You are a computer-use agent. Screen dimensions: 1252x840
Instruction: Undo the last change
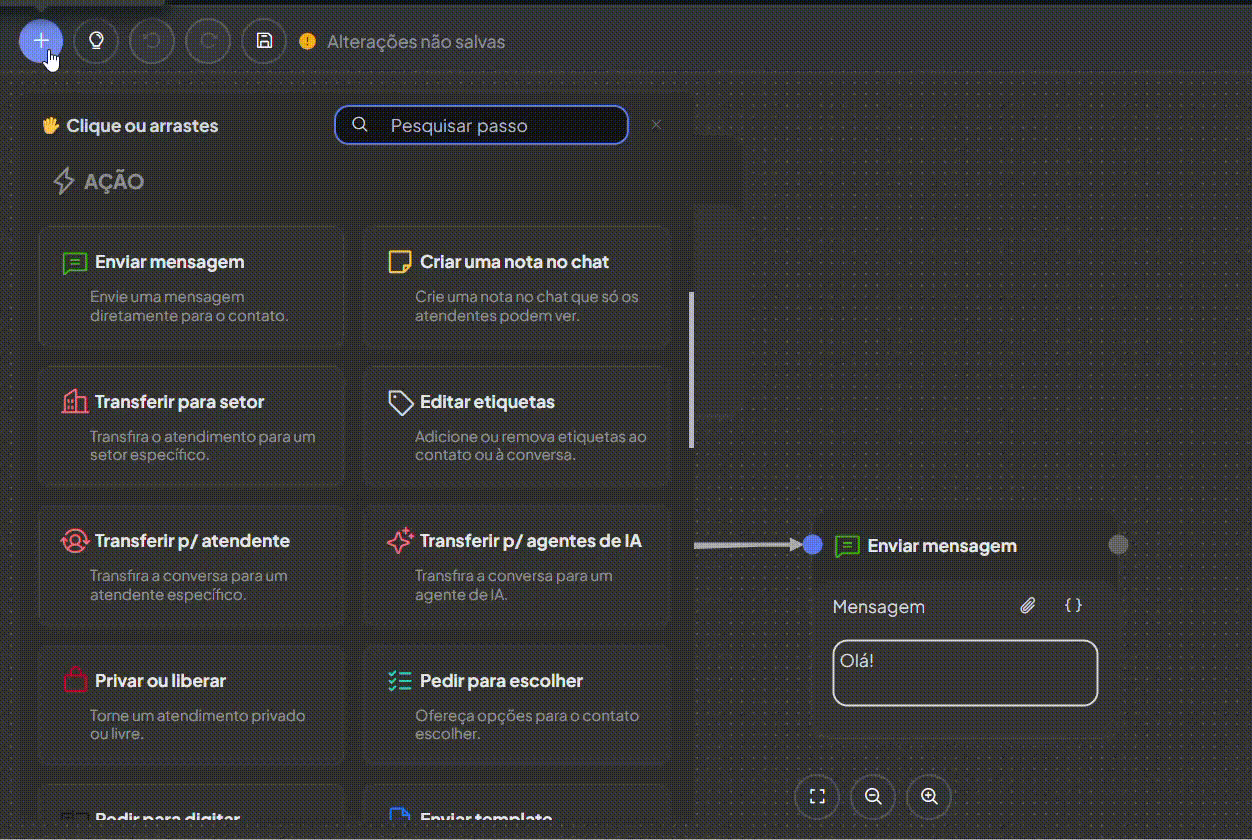point(151,41)
